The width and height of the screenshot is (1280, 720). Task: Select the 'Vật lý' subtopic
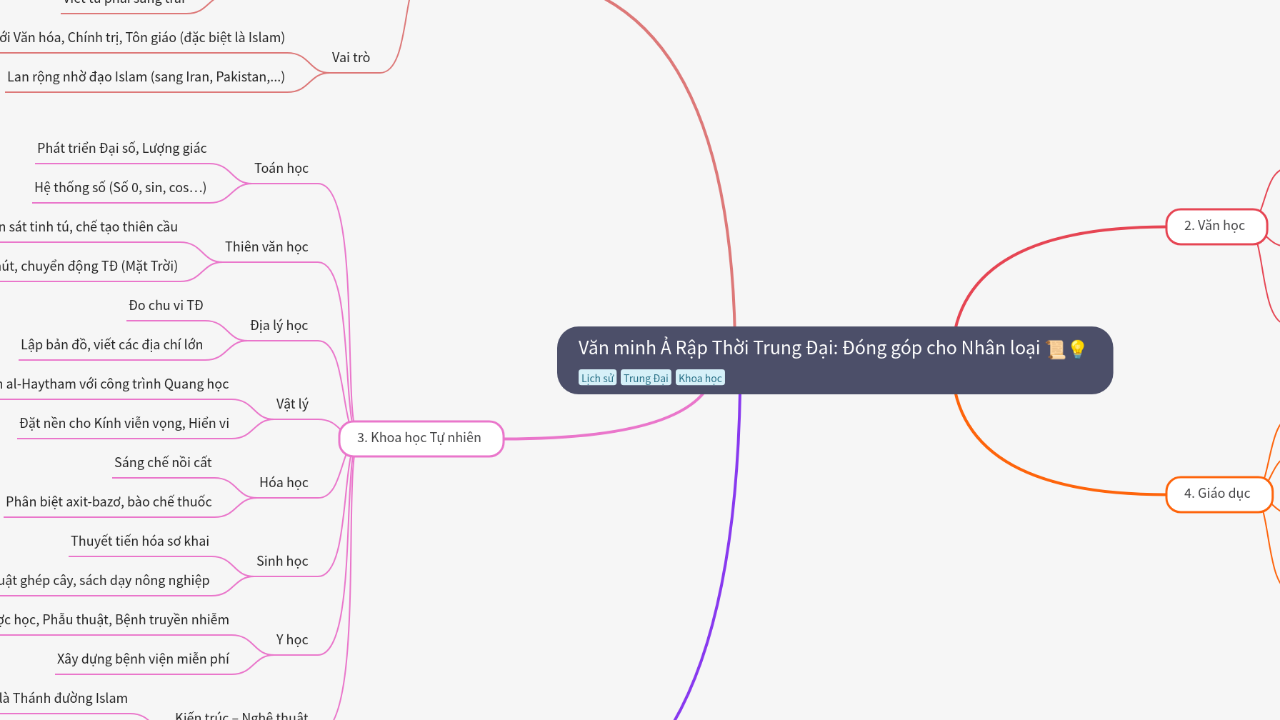click(292, 404)
